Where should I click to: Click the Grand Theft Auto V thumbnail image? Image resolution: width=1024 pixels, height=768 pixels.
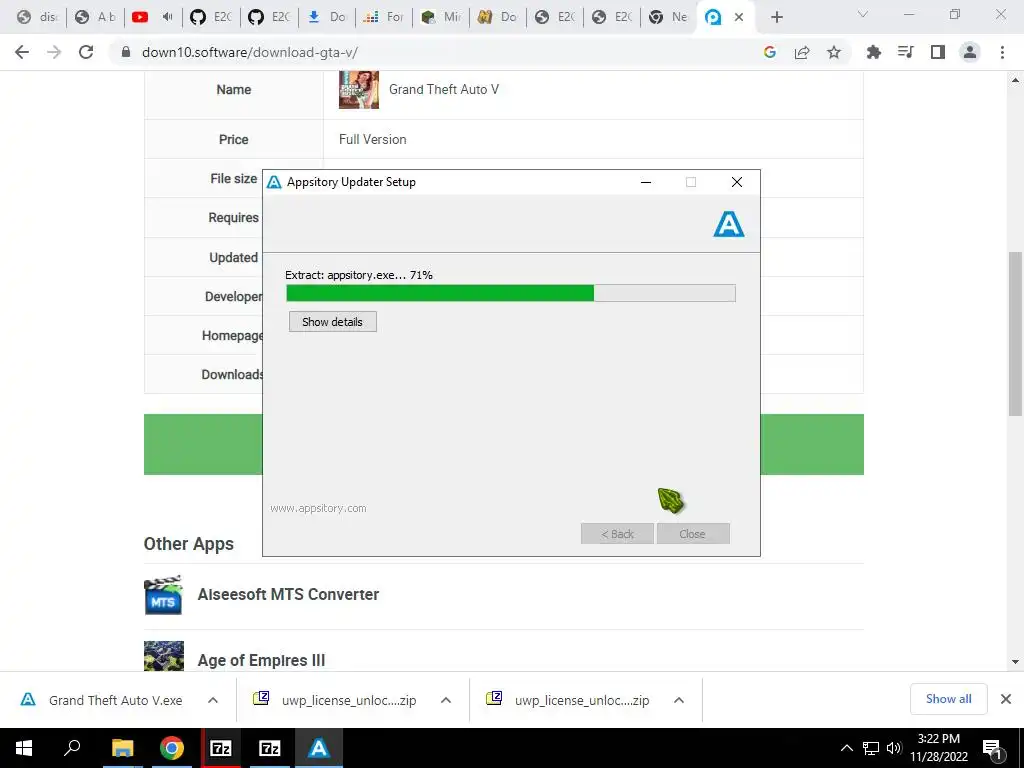(x=359, y=89)
